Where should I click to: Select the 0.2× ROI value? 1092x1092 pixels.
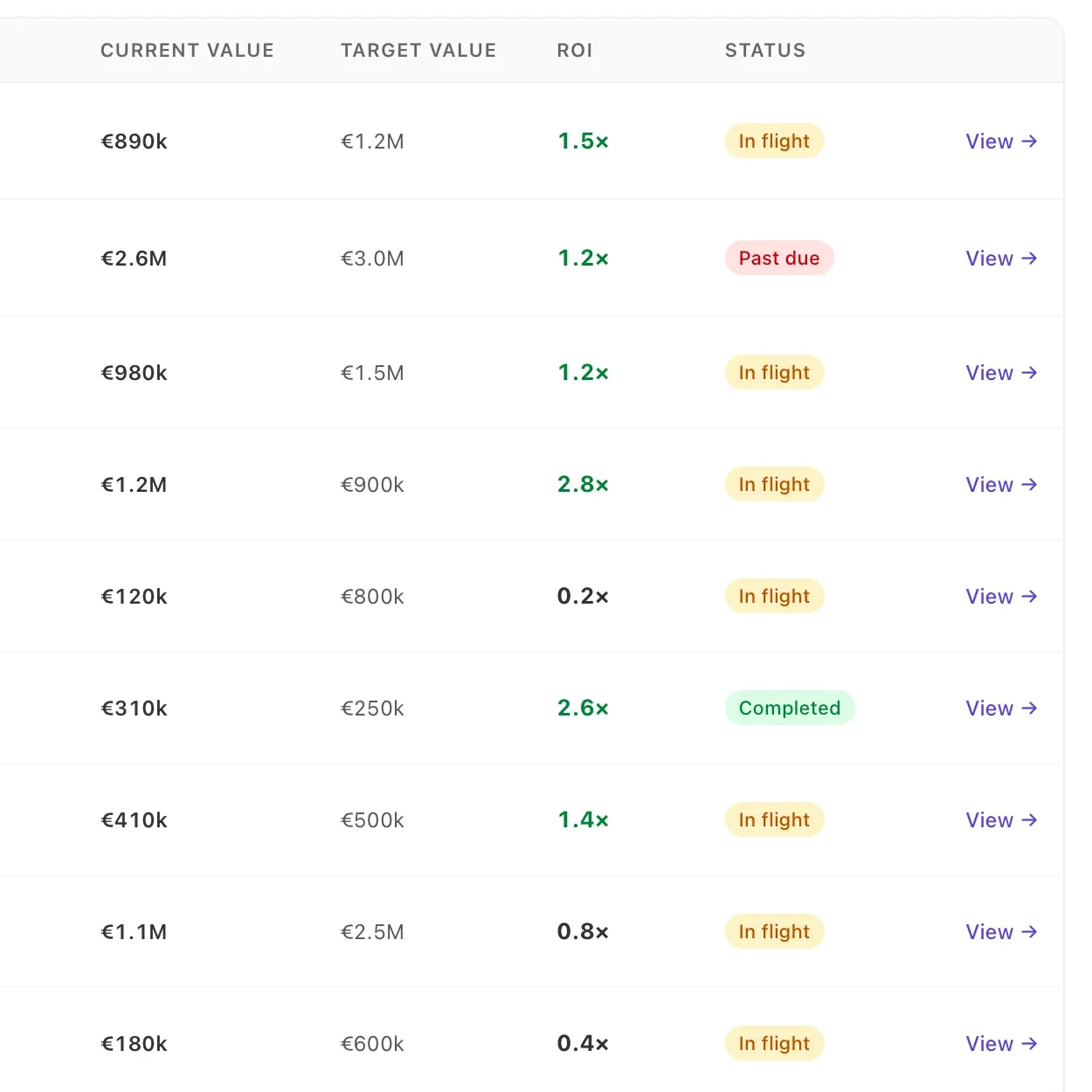(x=583, y=597)
